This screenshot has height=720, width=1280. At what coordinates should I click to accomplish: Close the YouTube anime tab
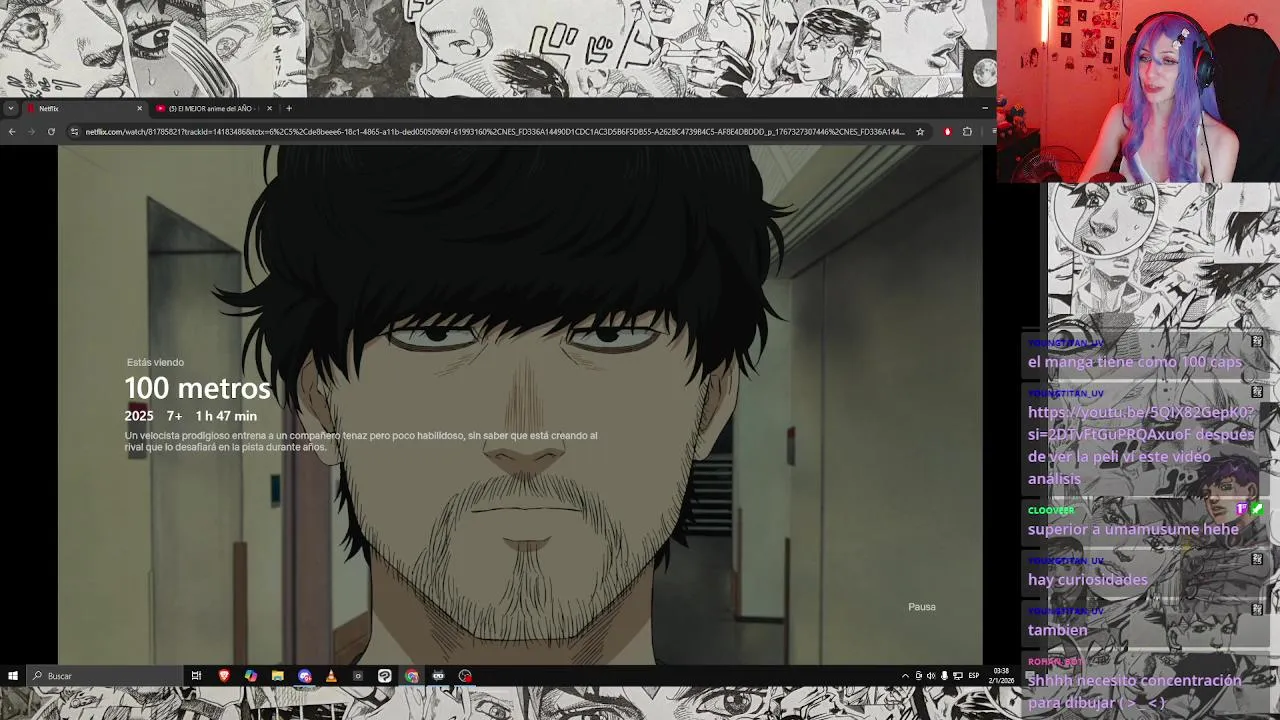269,108
